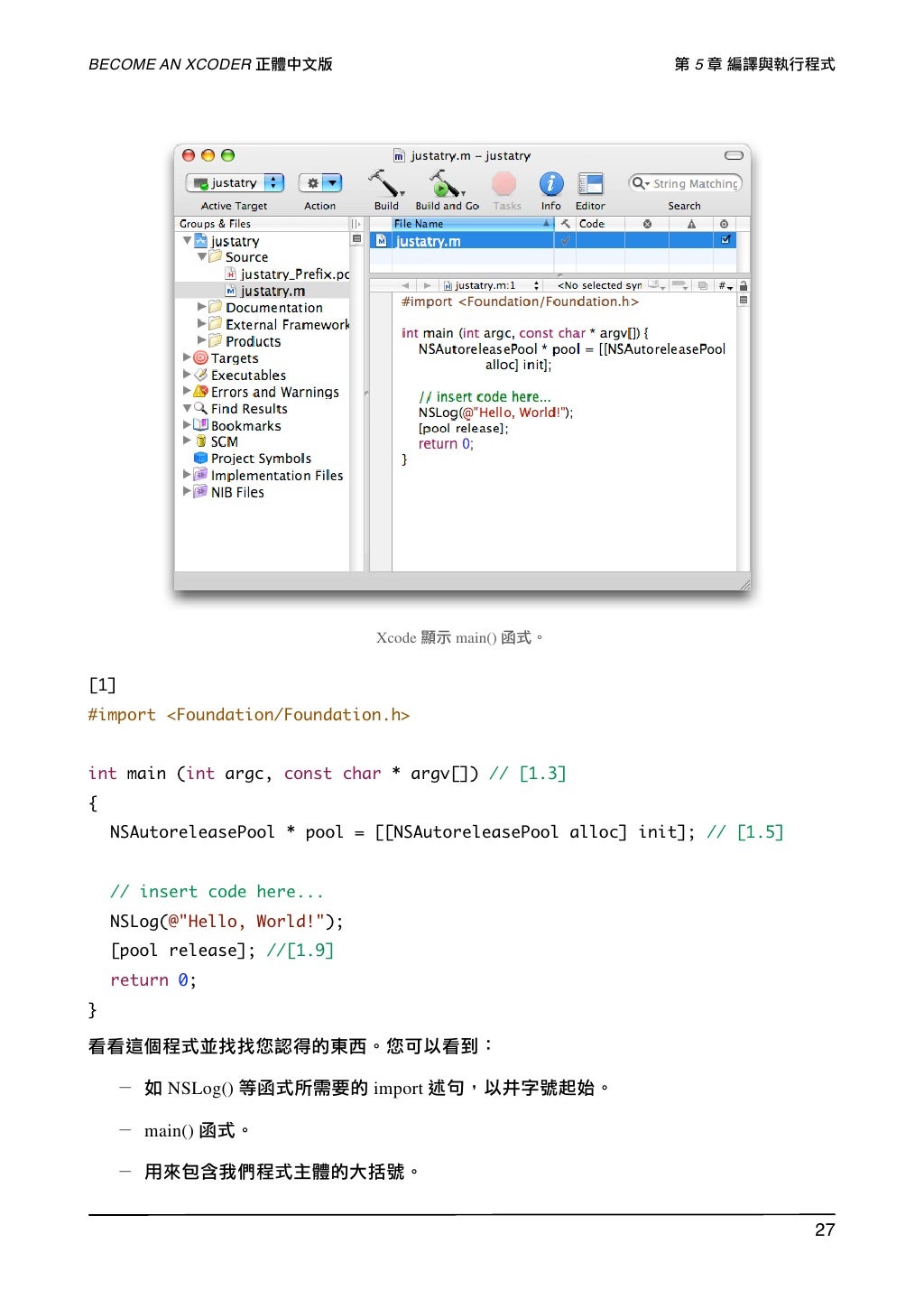Screen dimensions: 924x1308
Task: Click the Build hammer icon
Action: click(386, 183)
